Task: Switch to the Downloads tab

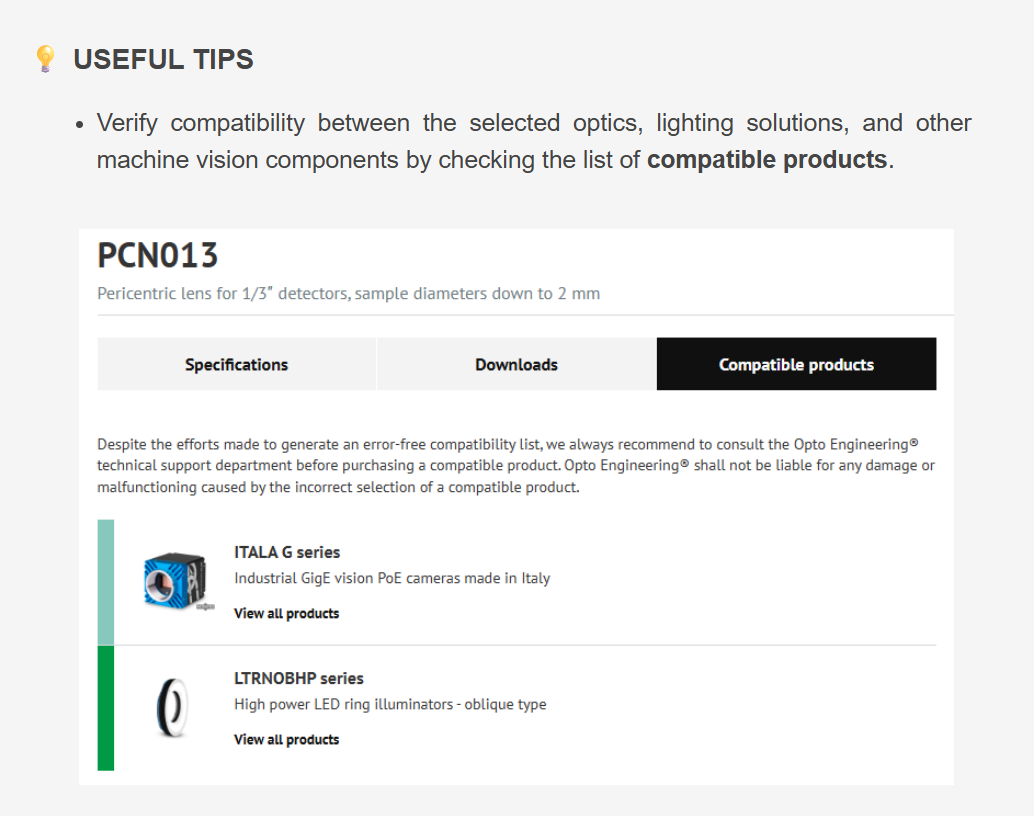Action: click(516, 364)
